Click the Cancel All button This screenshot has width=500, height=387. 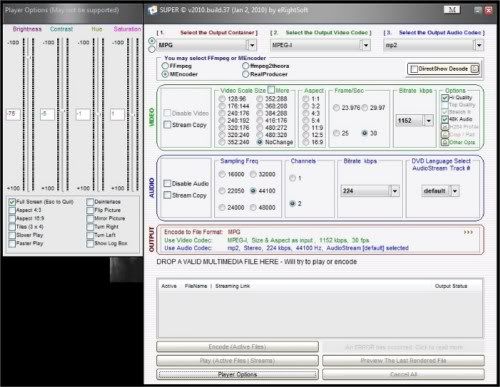coord(403,374)
